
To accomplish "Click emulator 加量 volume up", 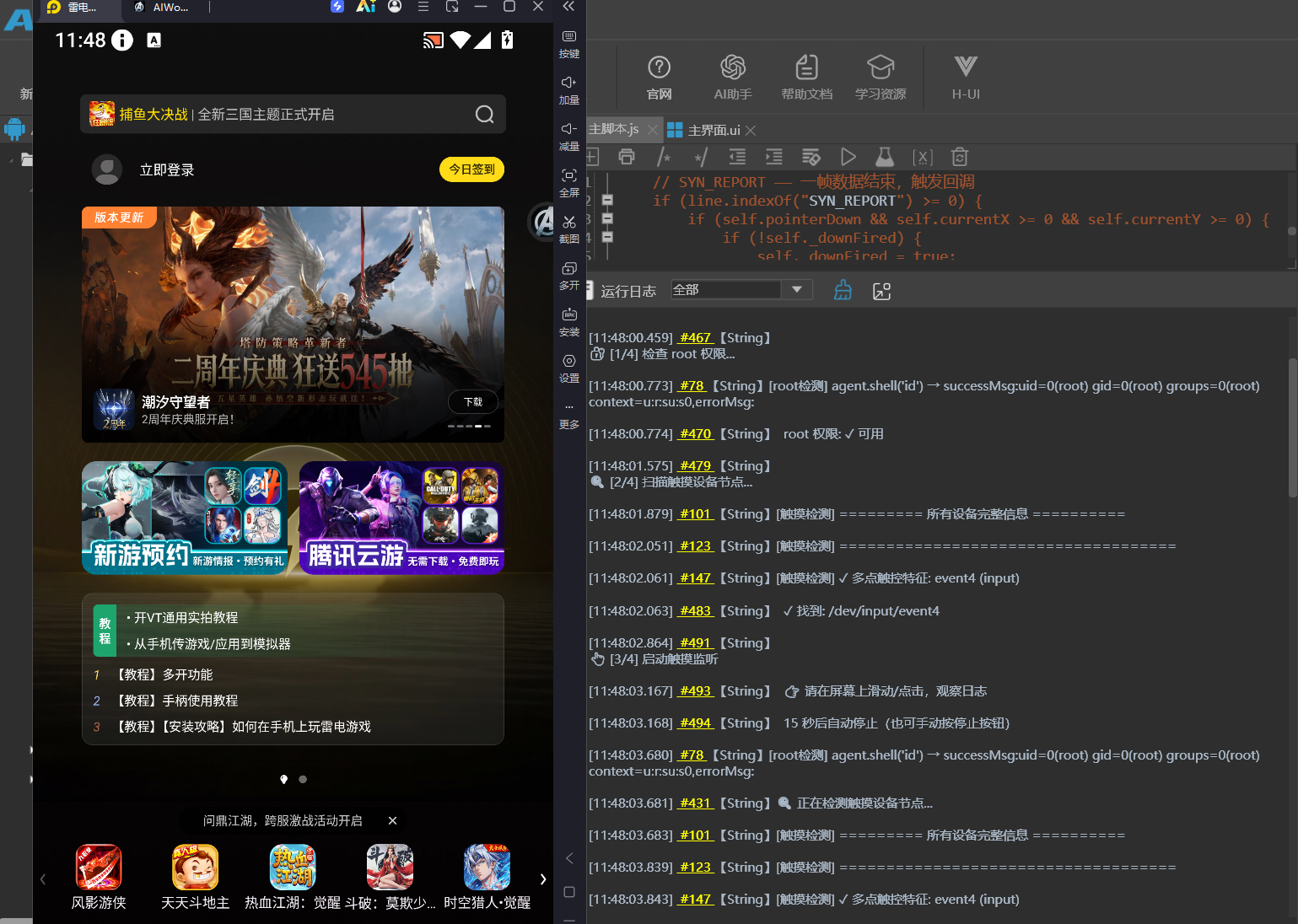I will point(569,90).
